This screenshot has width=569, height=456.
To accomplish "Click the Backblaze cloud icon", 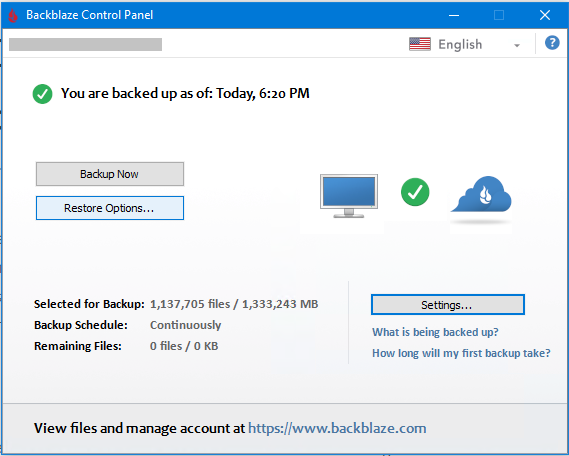I will click(481, 194).
